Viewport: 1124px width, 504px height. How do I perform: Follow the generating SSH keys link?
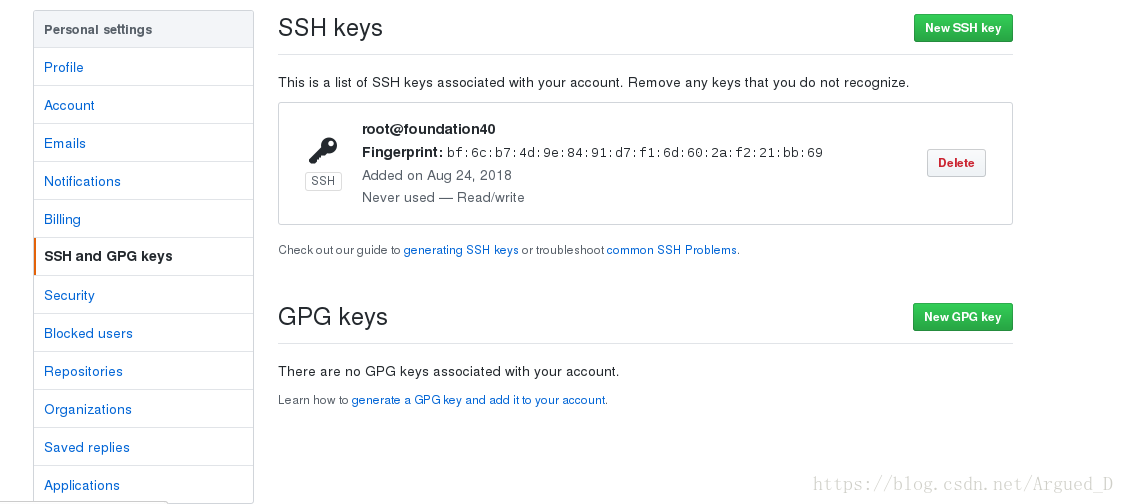(x=461, y=250)
